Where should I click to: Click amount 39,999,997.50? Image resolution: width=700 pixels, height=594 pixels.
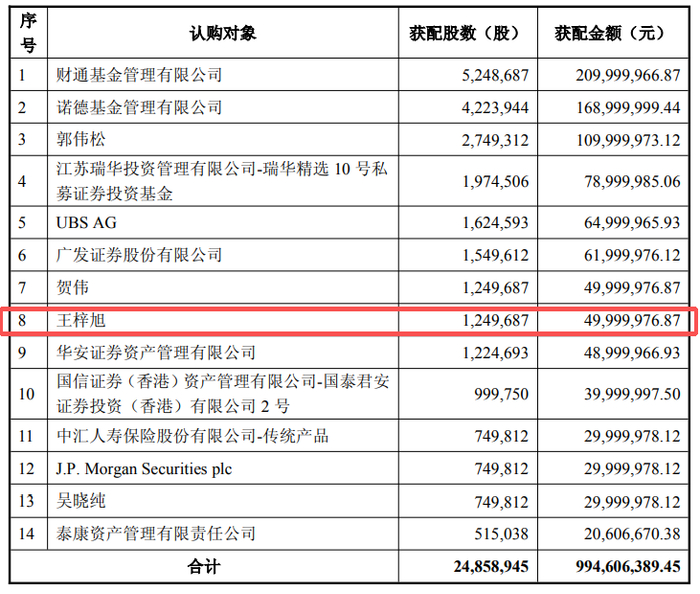coord(633,394)
